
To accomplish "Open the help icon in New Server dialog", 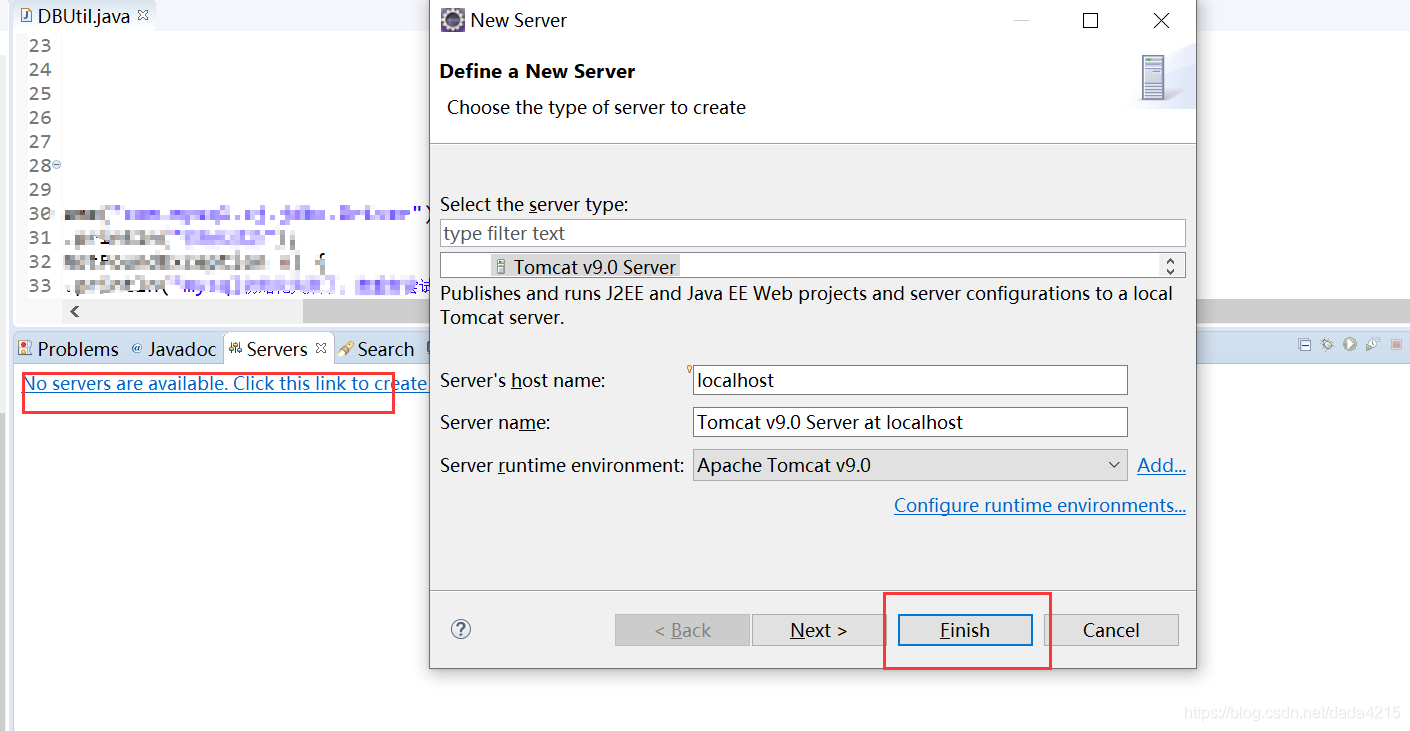I will coord(461,629).
